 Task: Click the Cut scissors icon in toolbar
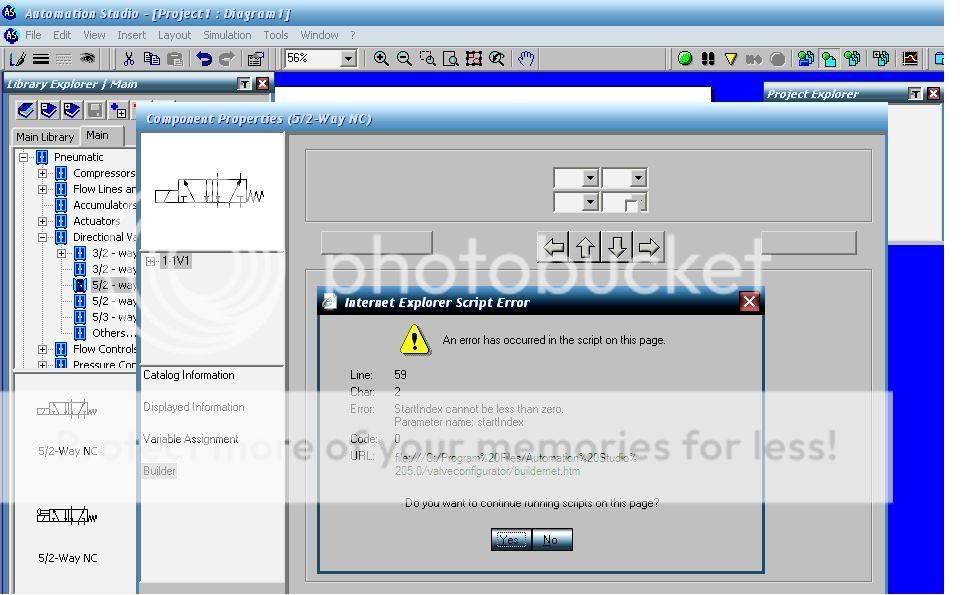click(x=128, y=59)
